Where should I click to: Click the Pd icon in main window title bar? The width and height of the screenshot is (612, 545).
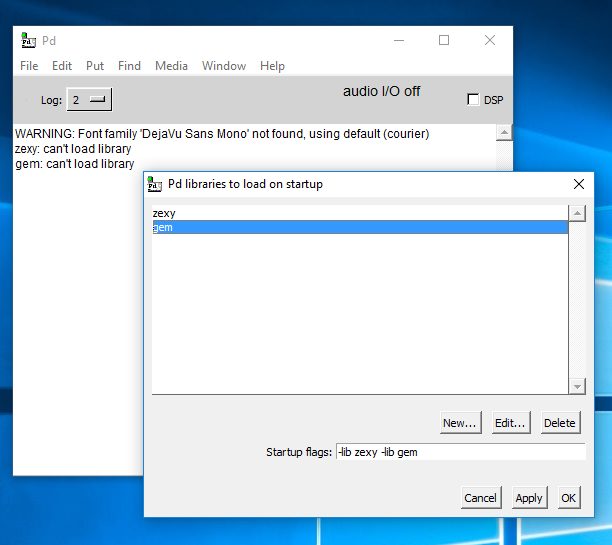pos(28,41)
